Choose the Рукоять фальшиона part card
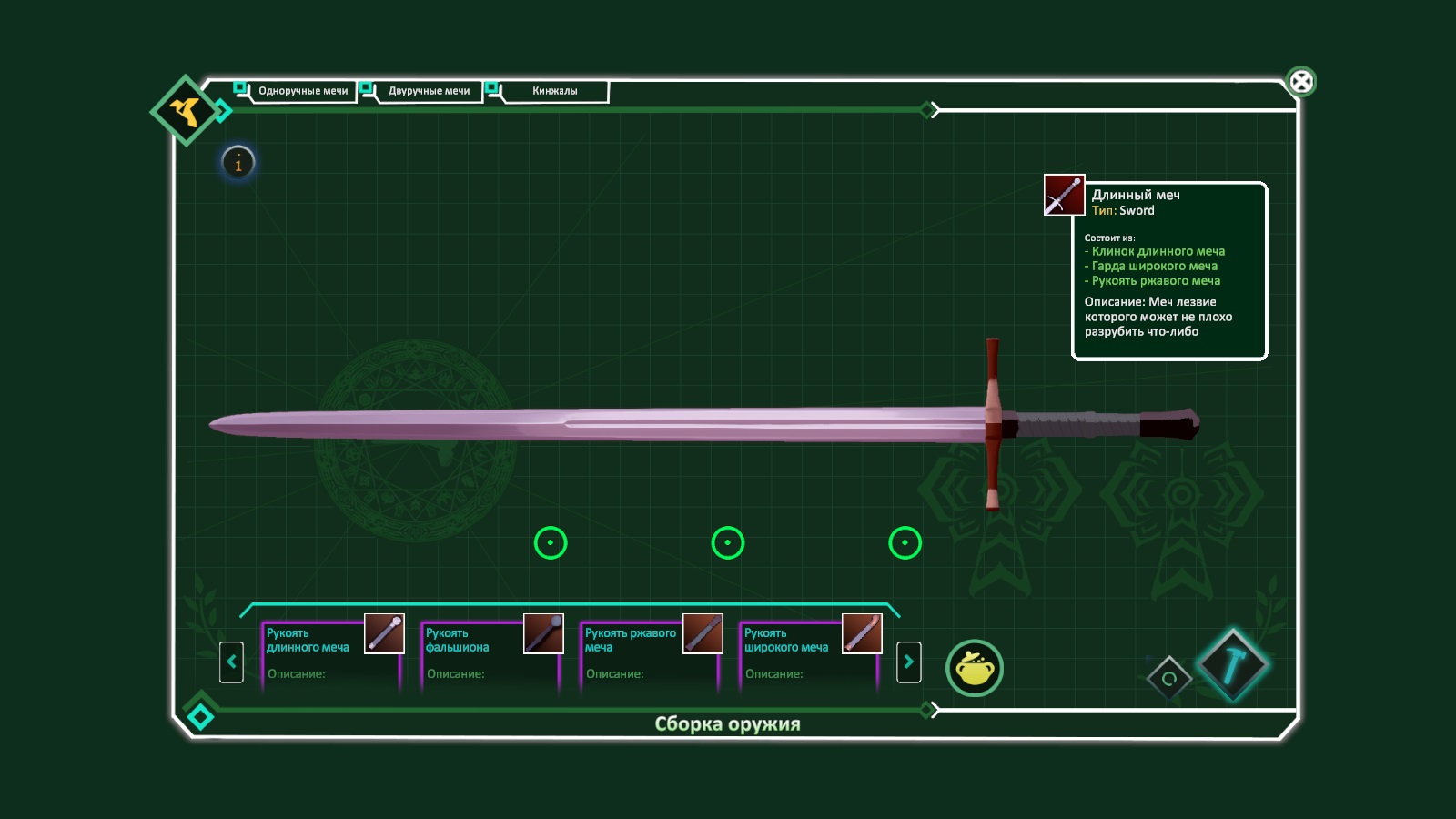 point(491,655)
